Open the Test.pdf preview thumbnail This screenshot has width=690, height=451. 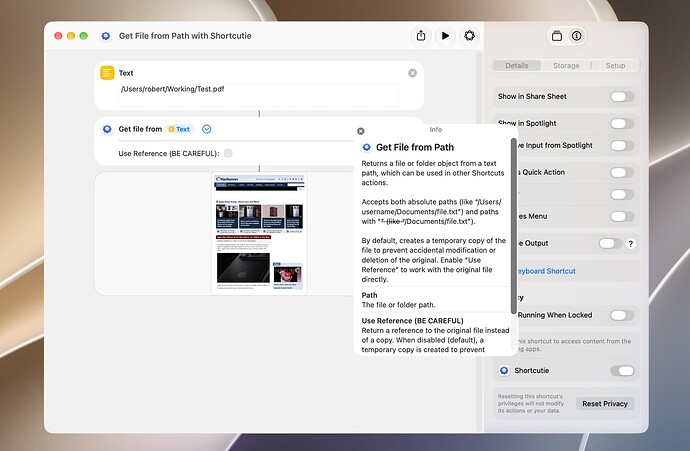(x=259, y=234)
